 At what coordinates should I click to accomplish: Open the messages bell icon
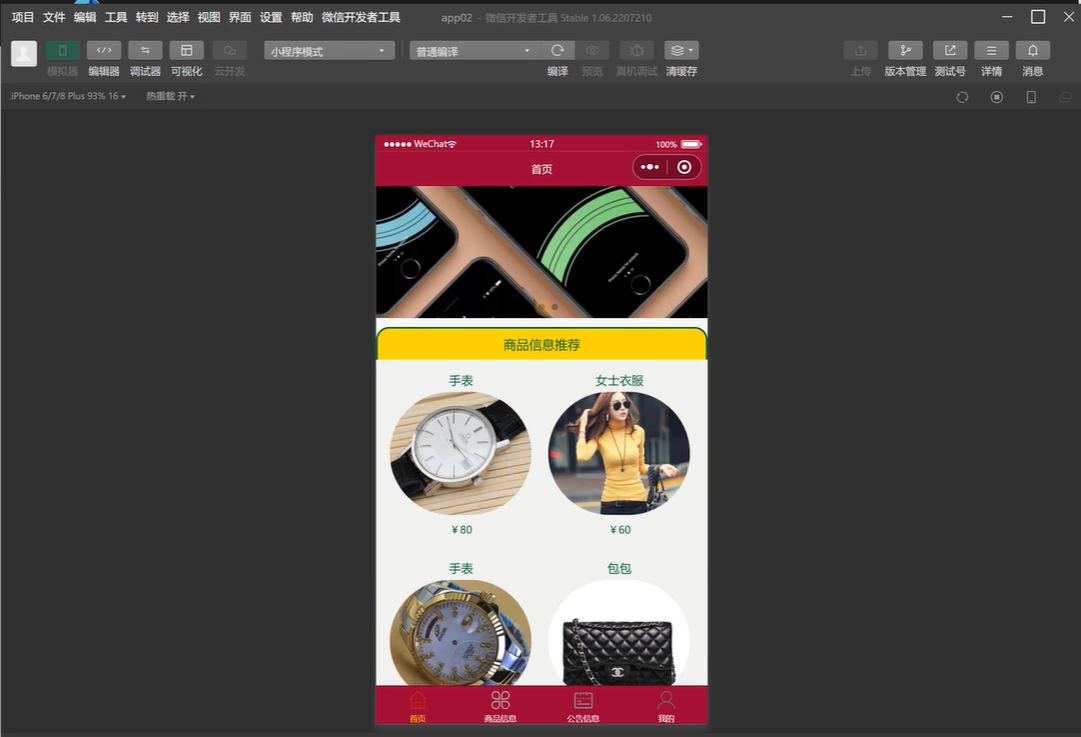tap(1033, 51)
